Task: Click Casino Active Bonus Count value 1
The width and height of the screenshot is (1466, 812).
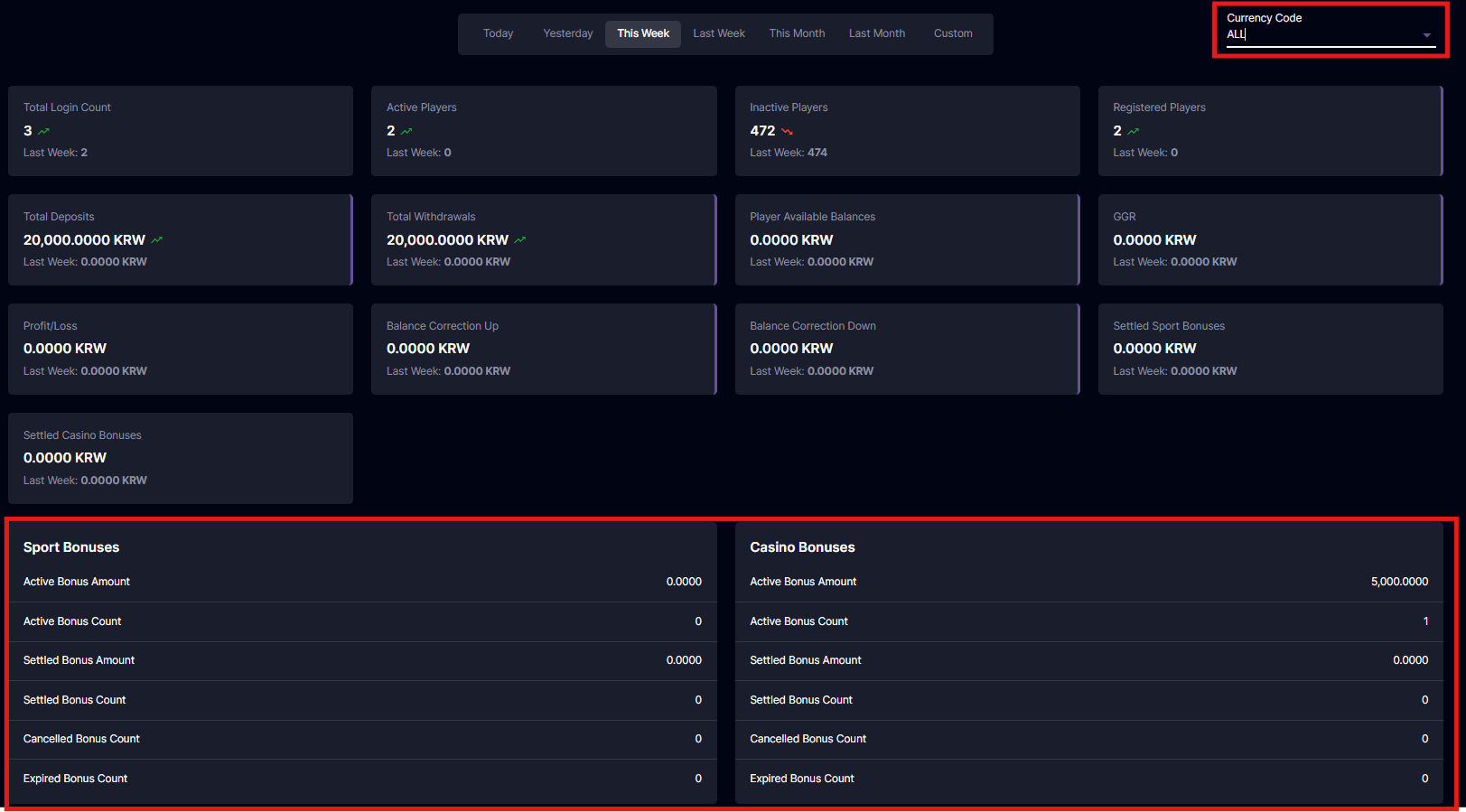Action: click(1425, 621)
